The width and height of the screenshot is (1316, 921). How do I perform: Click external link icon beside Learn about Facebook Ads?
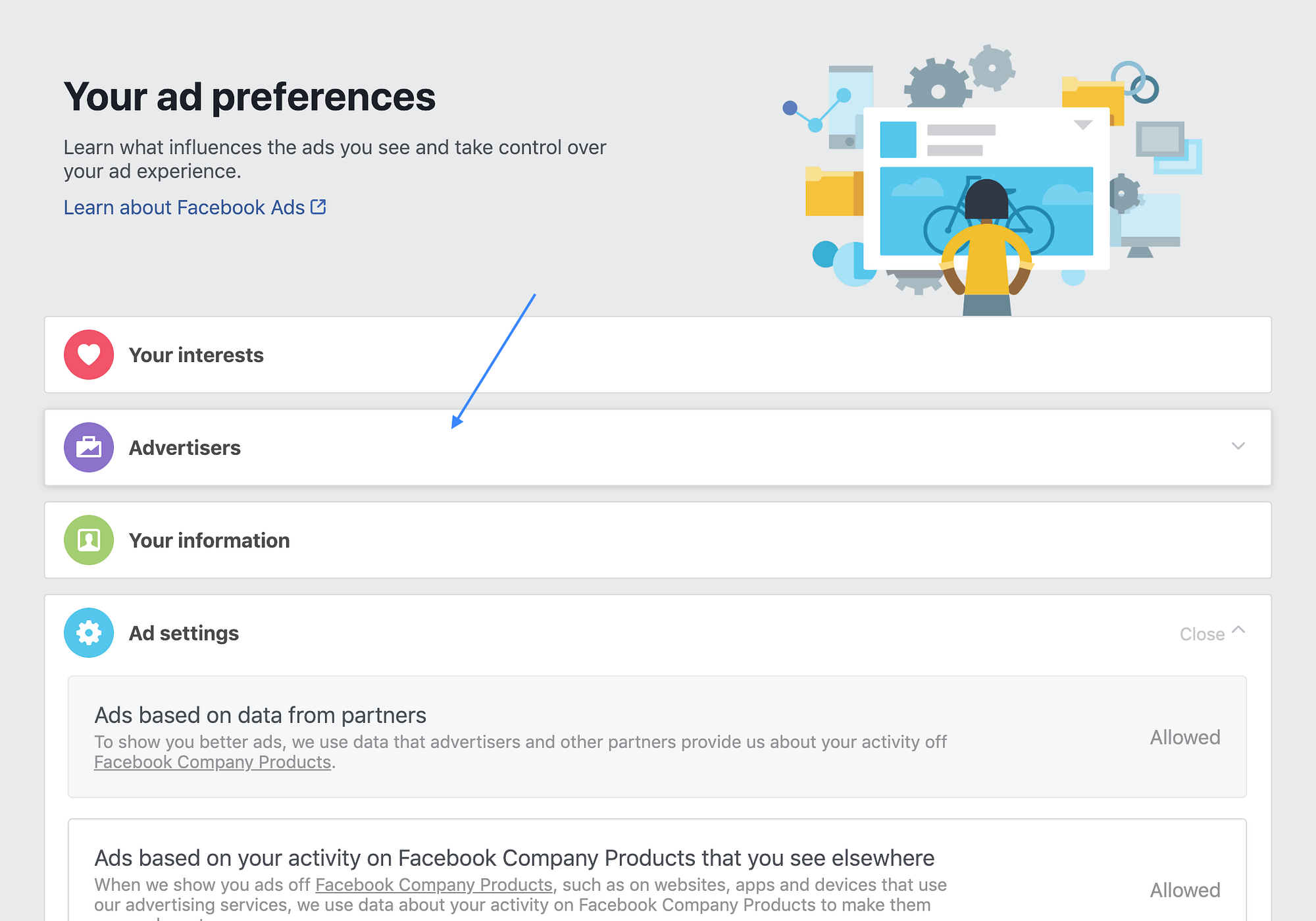coord(318,207)
